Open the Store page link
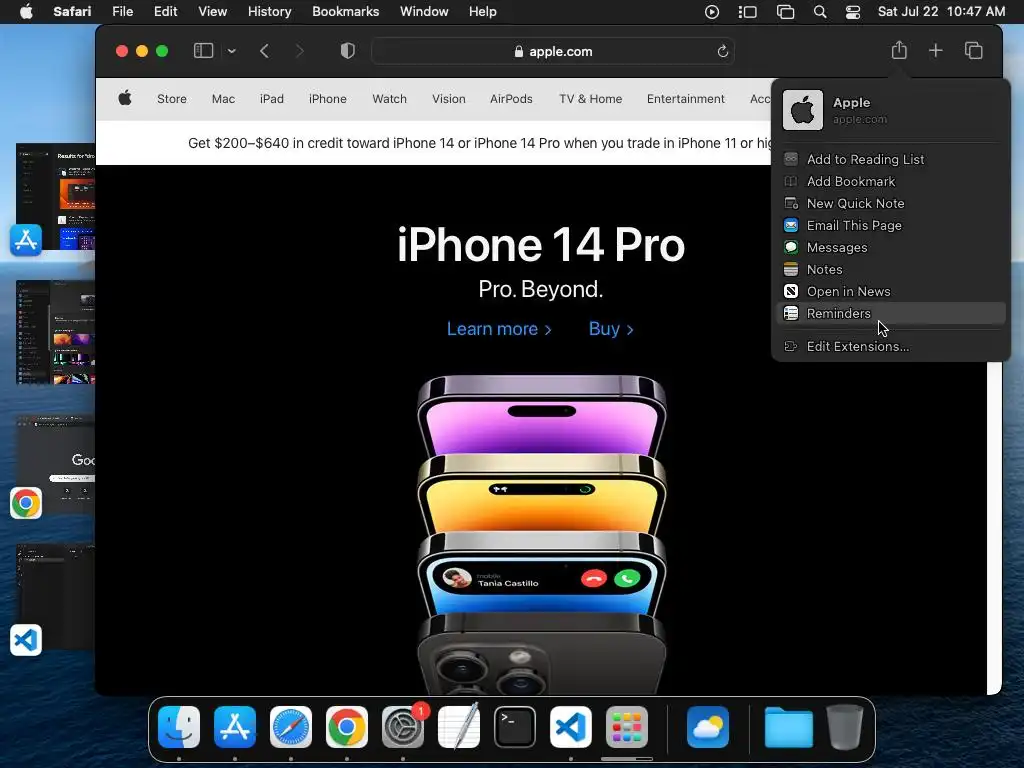The image size is (1024, 768). pos(172,99)
